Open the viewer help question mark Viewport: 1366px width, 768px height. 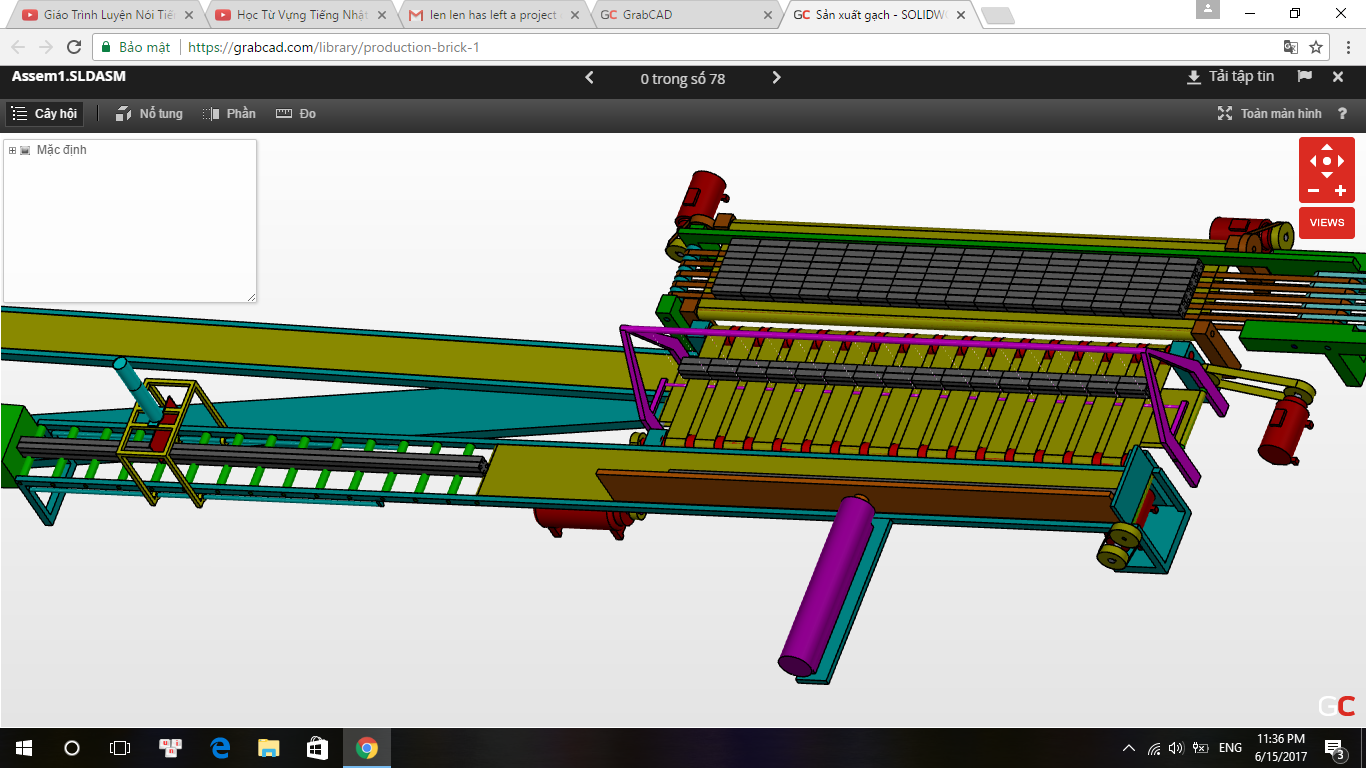(x=1343, y=114)
